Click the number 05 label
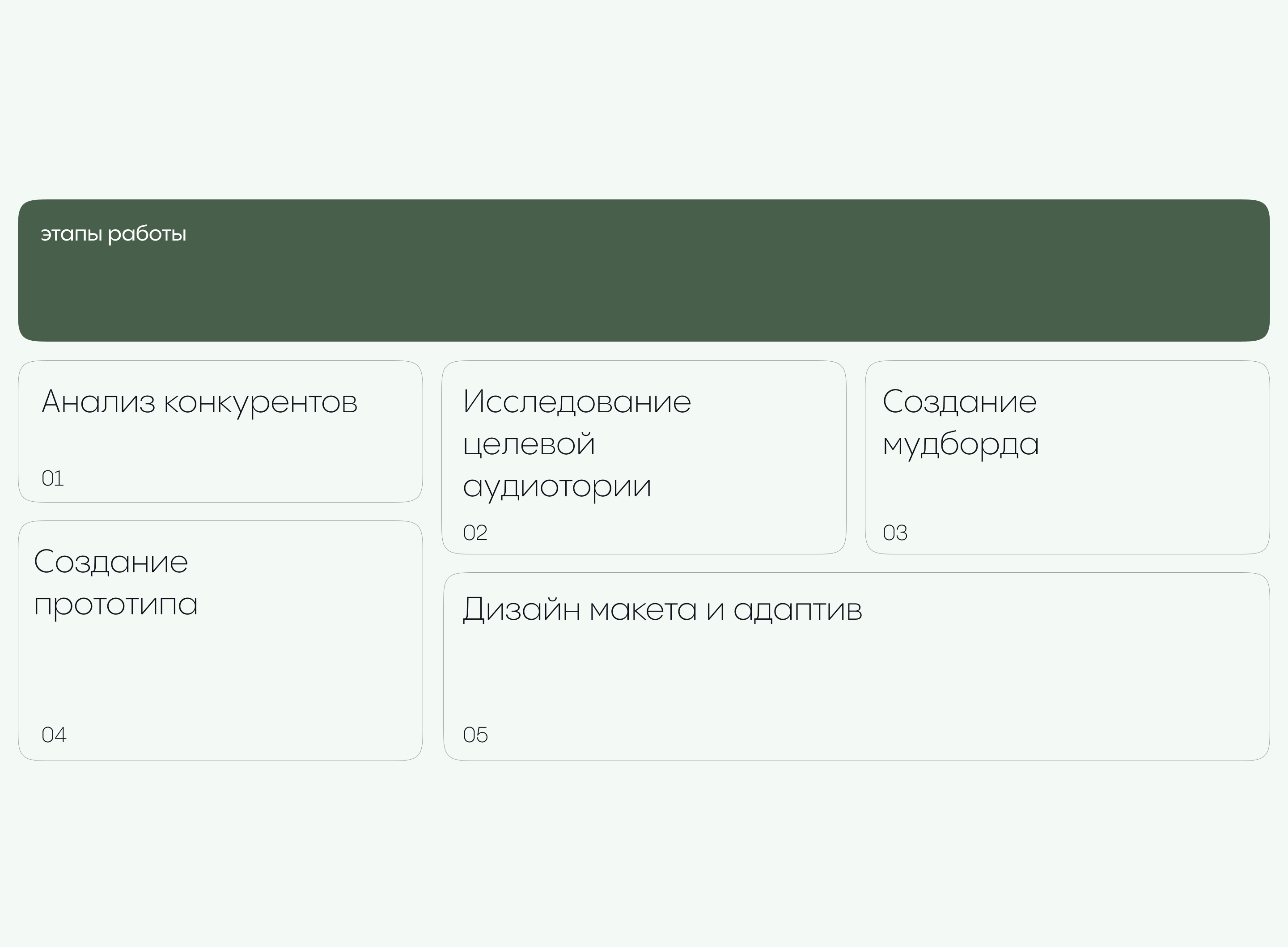 [x=475, y=734]
